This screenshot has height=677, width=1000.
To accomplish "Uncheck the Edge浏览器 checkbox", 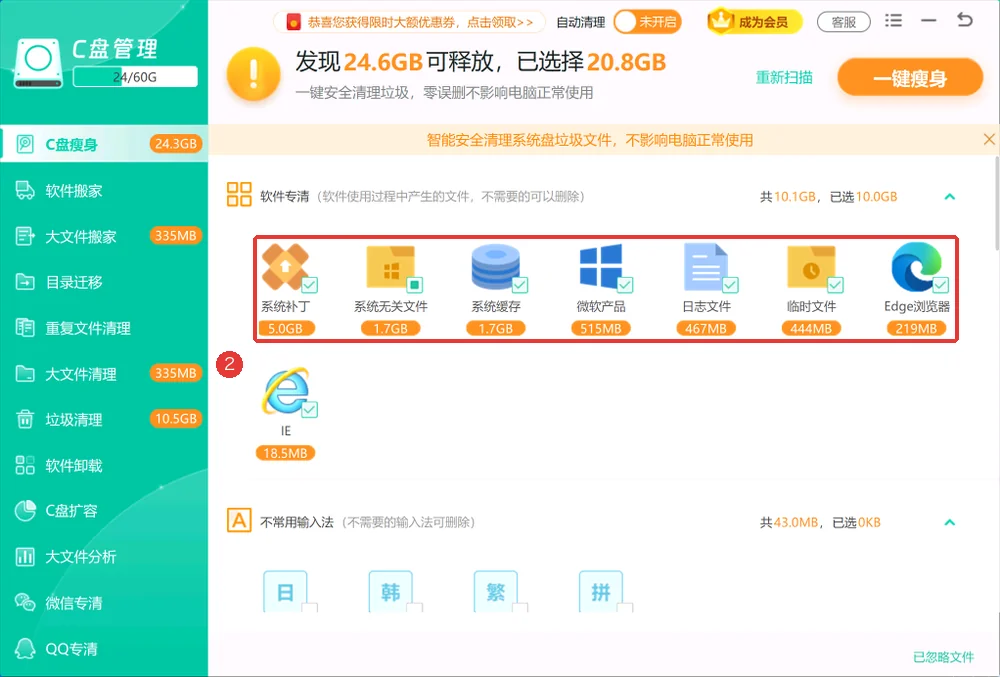I will 941,284.
